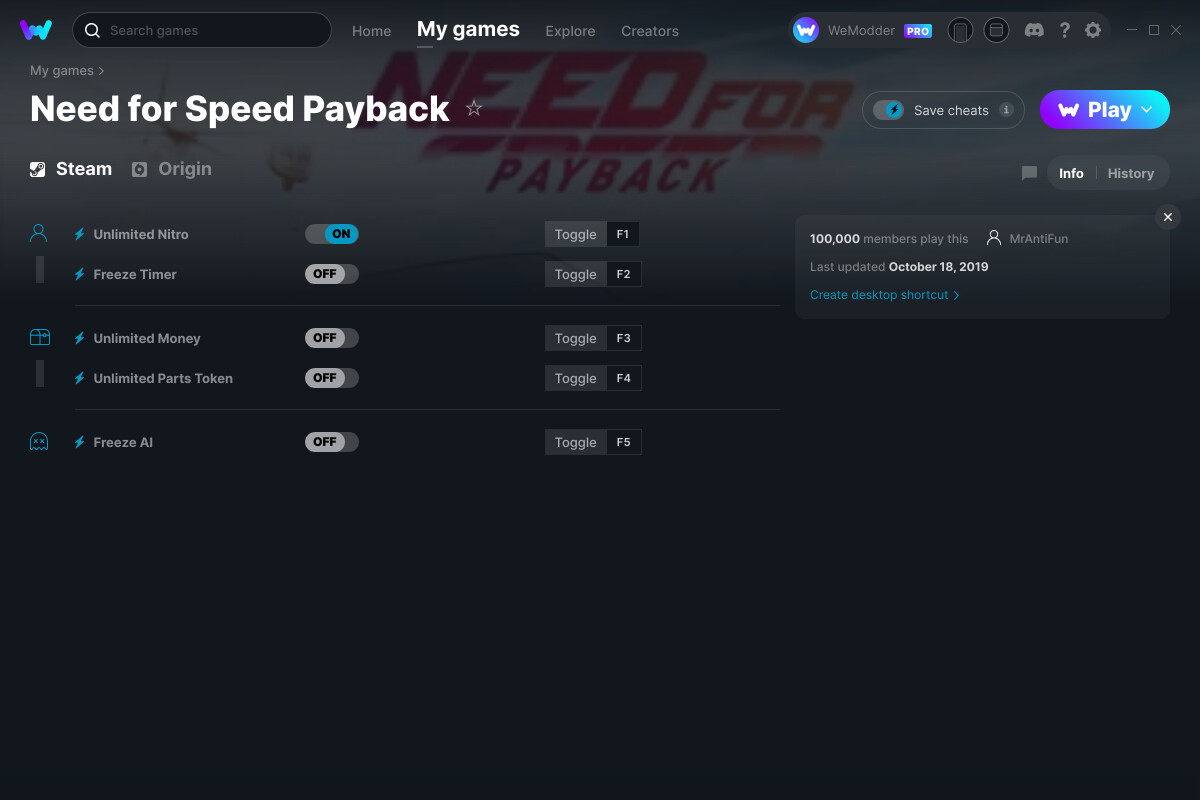1200x800 pixels.
Task: Select the enemy ghost category icon
Action: pos(39,442)
